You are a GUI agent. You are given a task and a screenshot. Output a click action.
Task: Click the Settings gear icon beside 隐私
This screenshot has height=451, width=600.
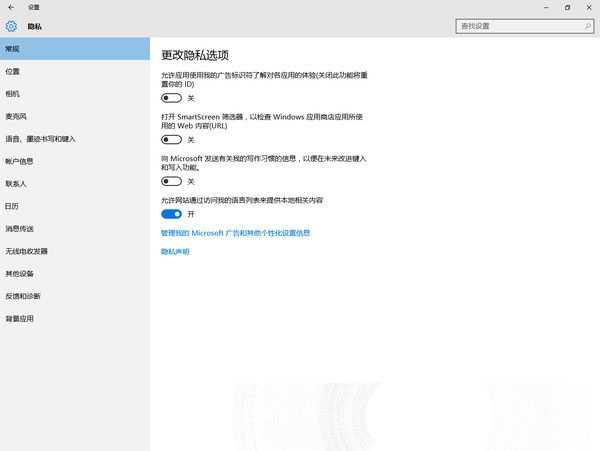click(11, 26)
